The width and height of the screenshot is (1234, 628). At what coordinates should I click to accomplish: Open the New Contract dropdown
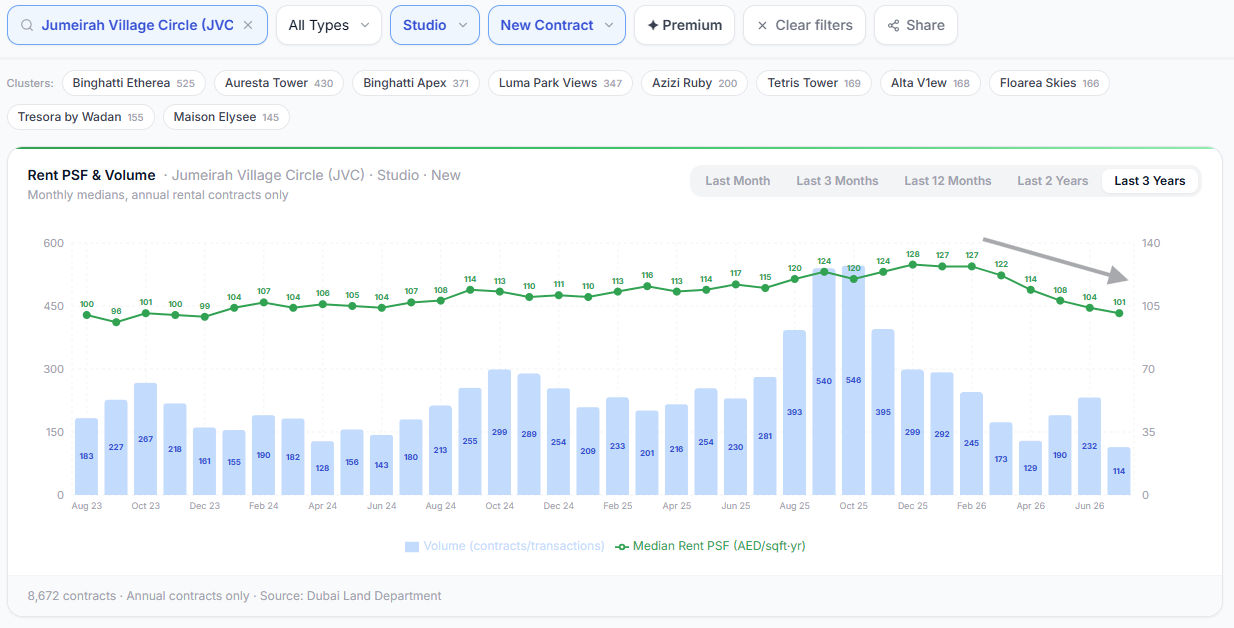557,25
